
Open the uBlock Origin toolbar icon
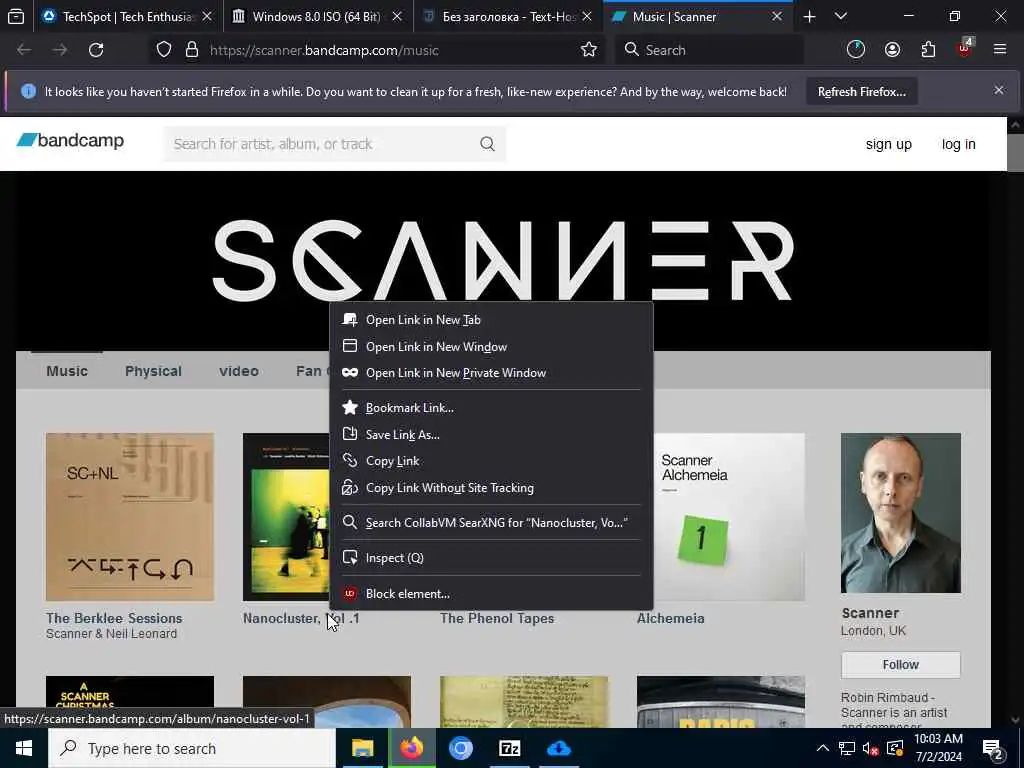965,48
